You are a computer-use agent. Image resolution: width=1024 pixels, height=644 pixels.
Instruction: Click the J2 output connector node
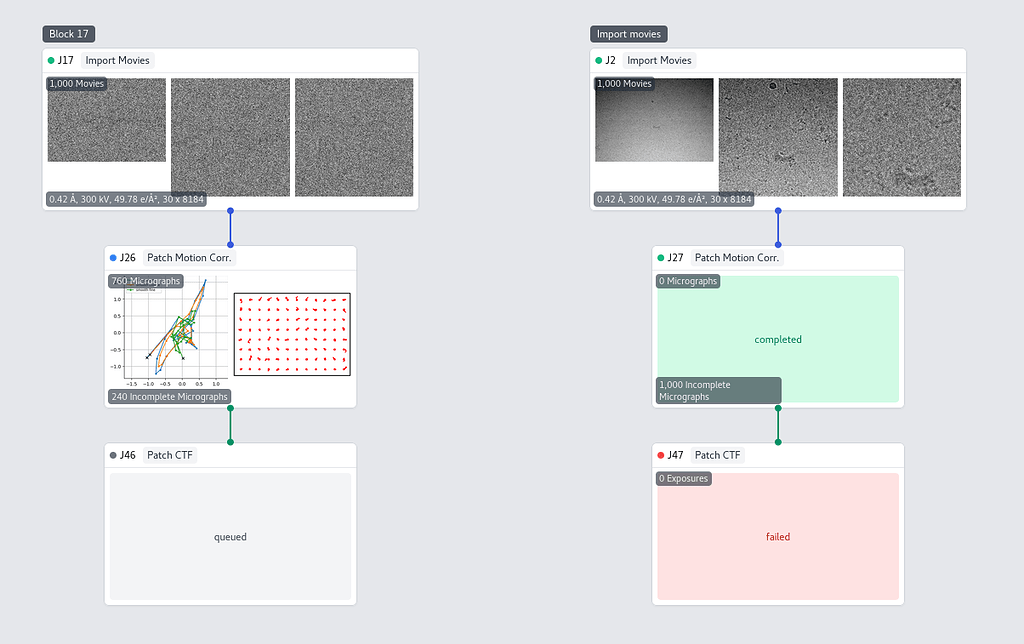pos(778,211)
